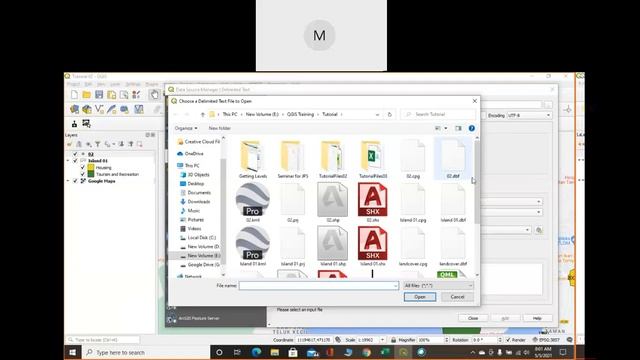Open Scale dropdown in status bar
640x360 pixels.
382,340
